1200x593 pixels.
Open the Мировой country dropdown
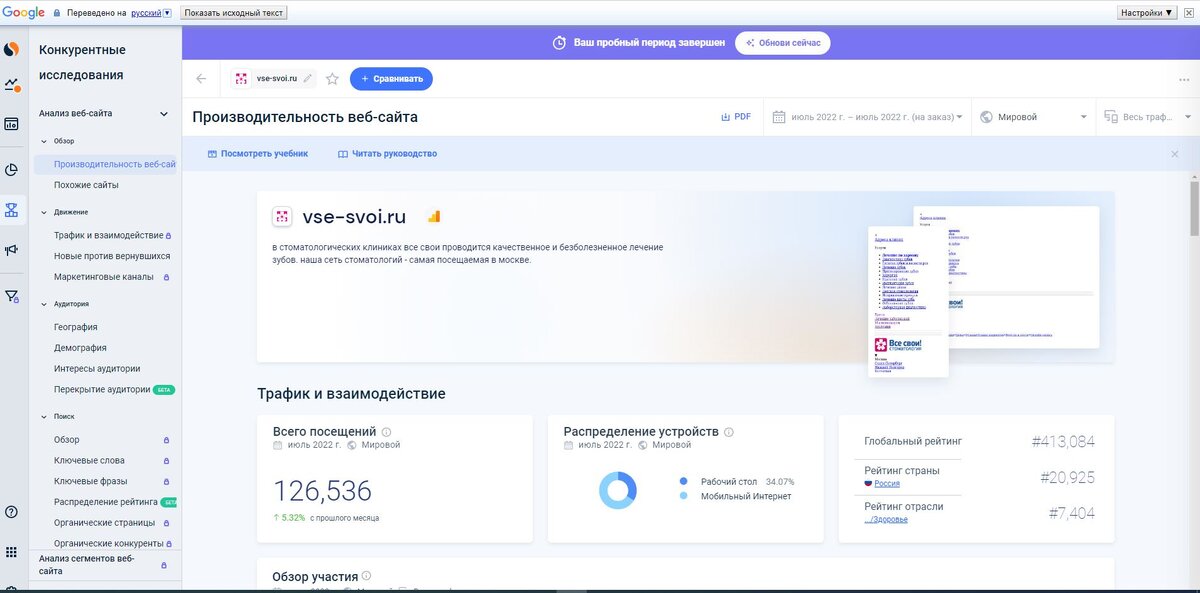point(1033,117)
